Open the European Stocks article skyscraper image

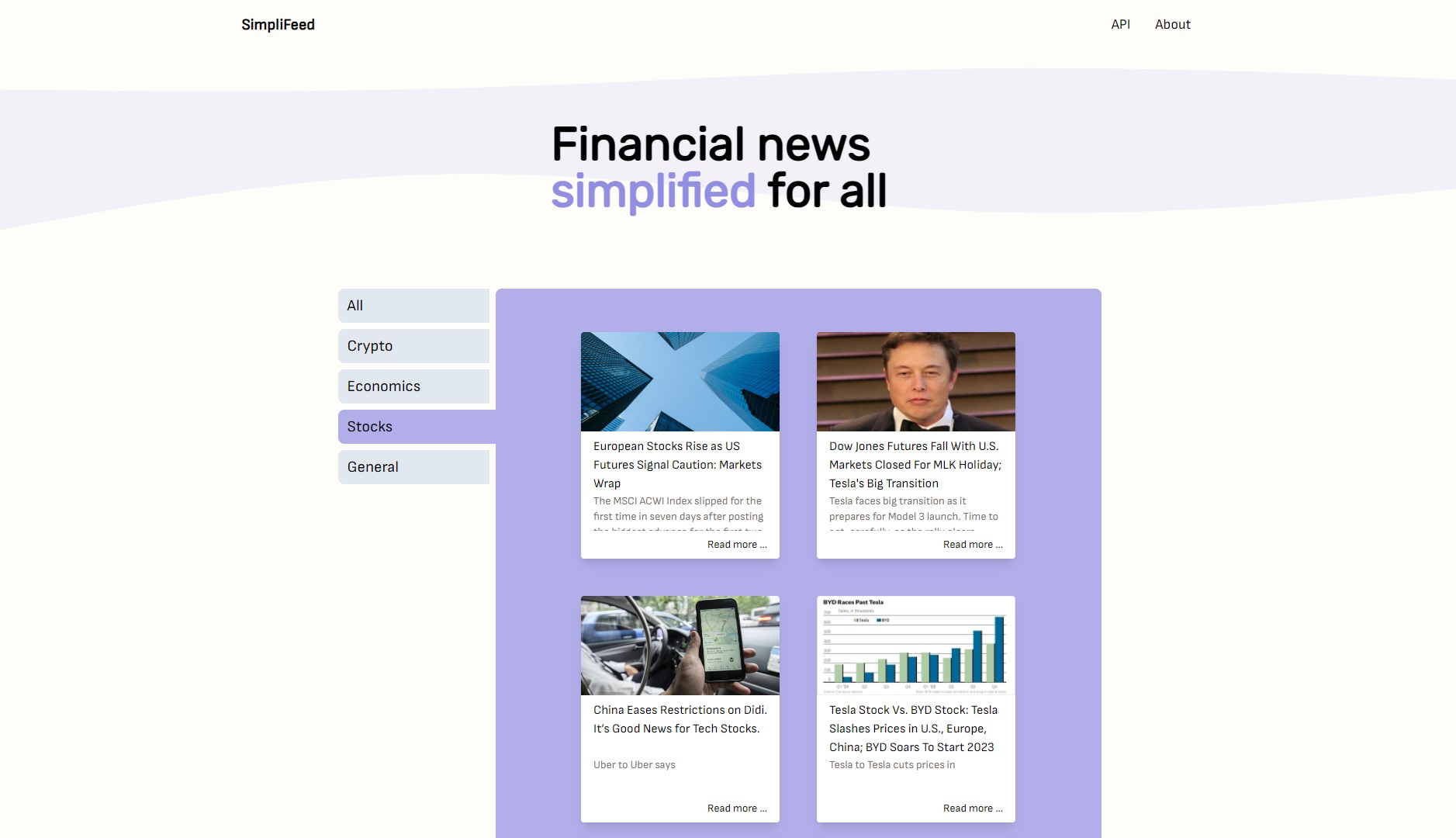[x=680, y=382]
